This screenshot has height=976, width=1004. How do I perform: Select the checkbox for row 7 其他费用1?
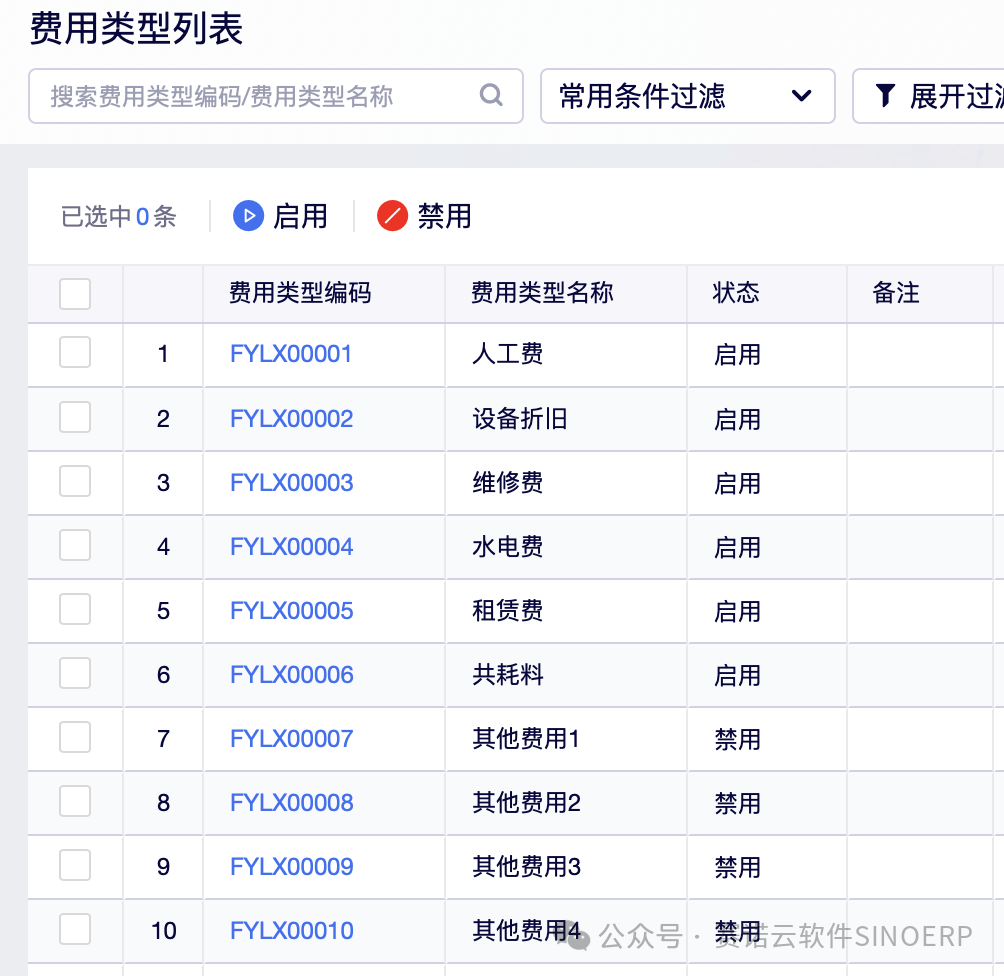(x=75, y=738)
